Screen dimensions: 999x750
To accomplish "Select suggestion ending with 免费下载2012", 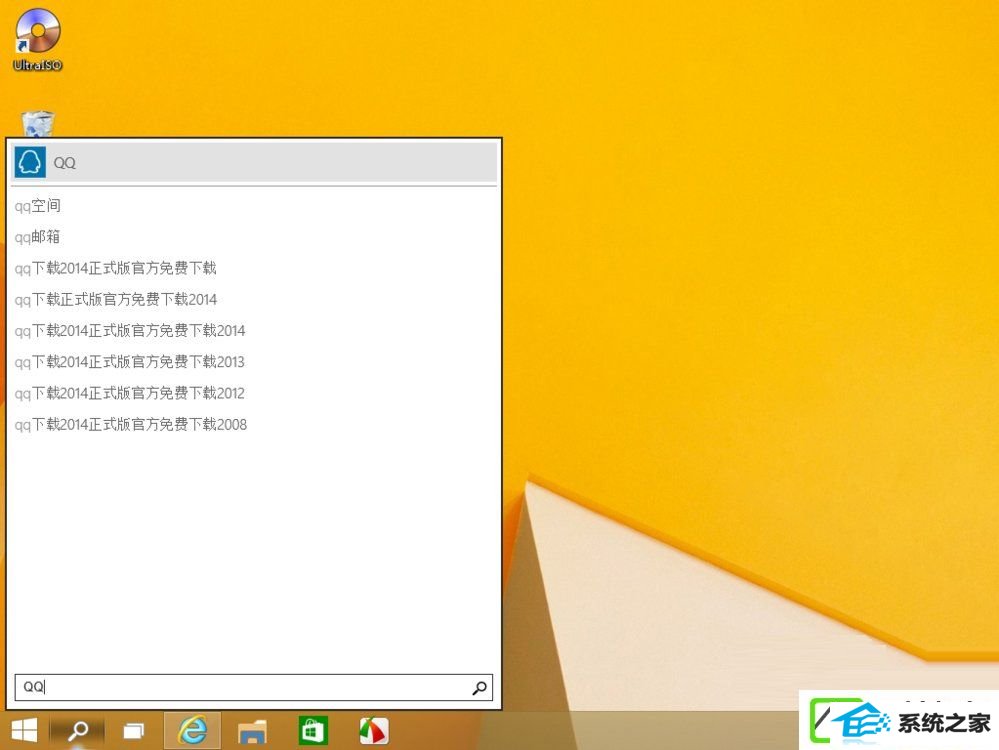I will click(x=129, y=393).
